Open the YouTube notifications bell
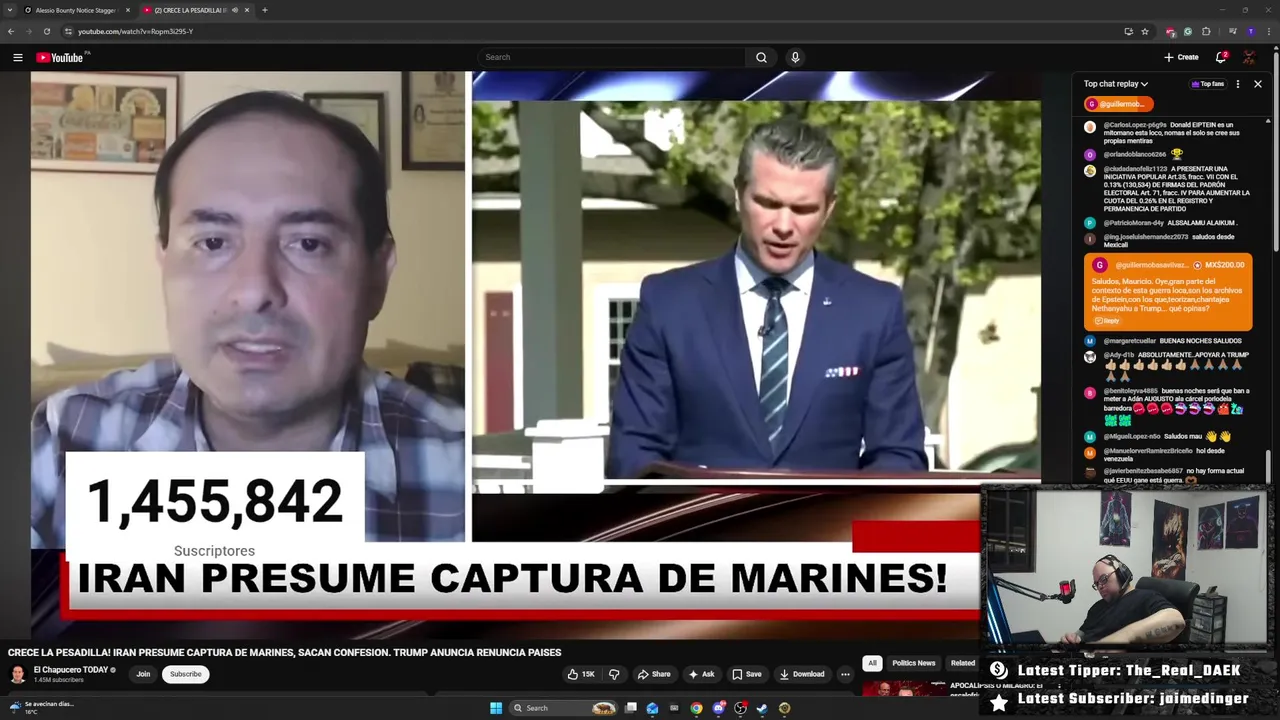 [x=1221, y=57]
